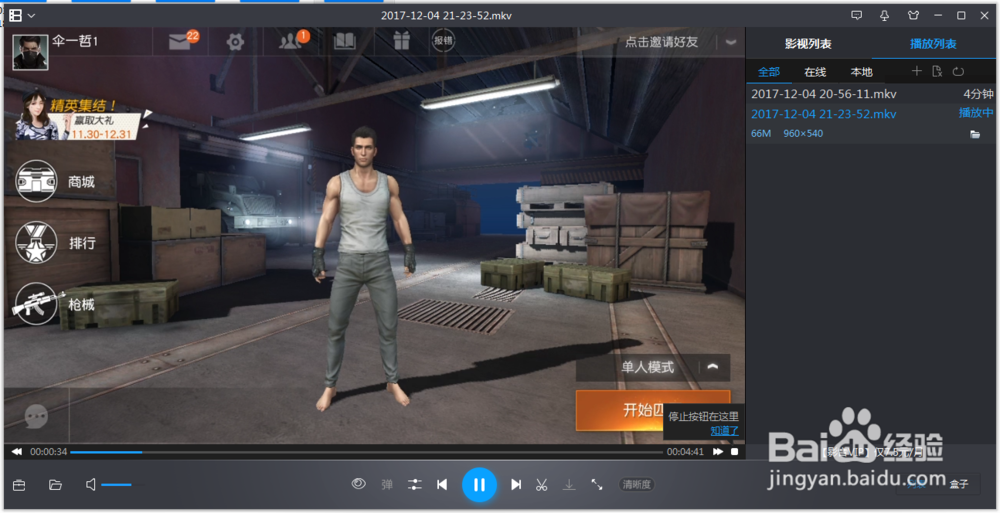Expand the main menu dropdown arrow
Image resolution: width=1000 pixels, height=513 pixels.
point(31,15)
